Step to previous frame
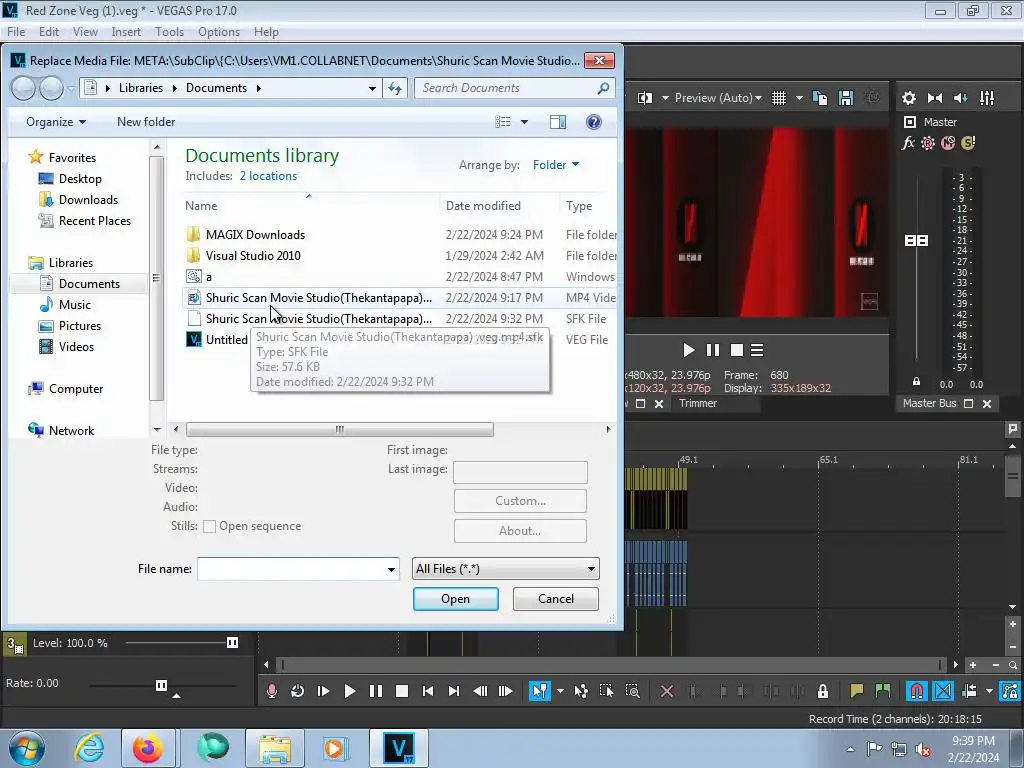Screen dimensions: 1024x768 click(480, 691)
